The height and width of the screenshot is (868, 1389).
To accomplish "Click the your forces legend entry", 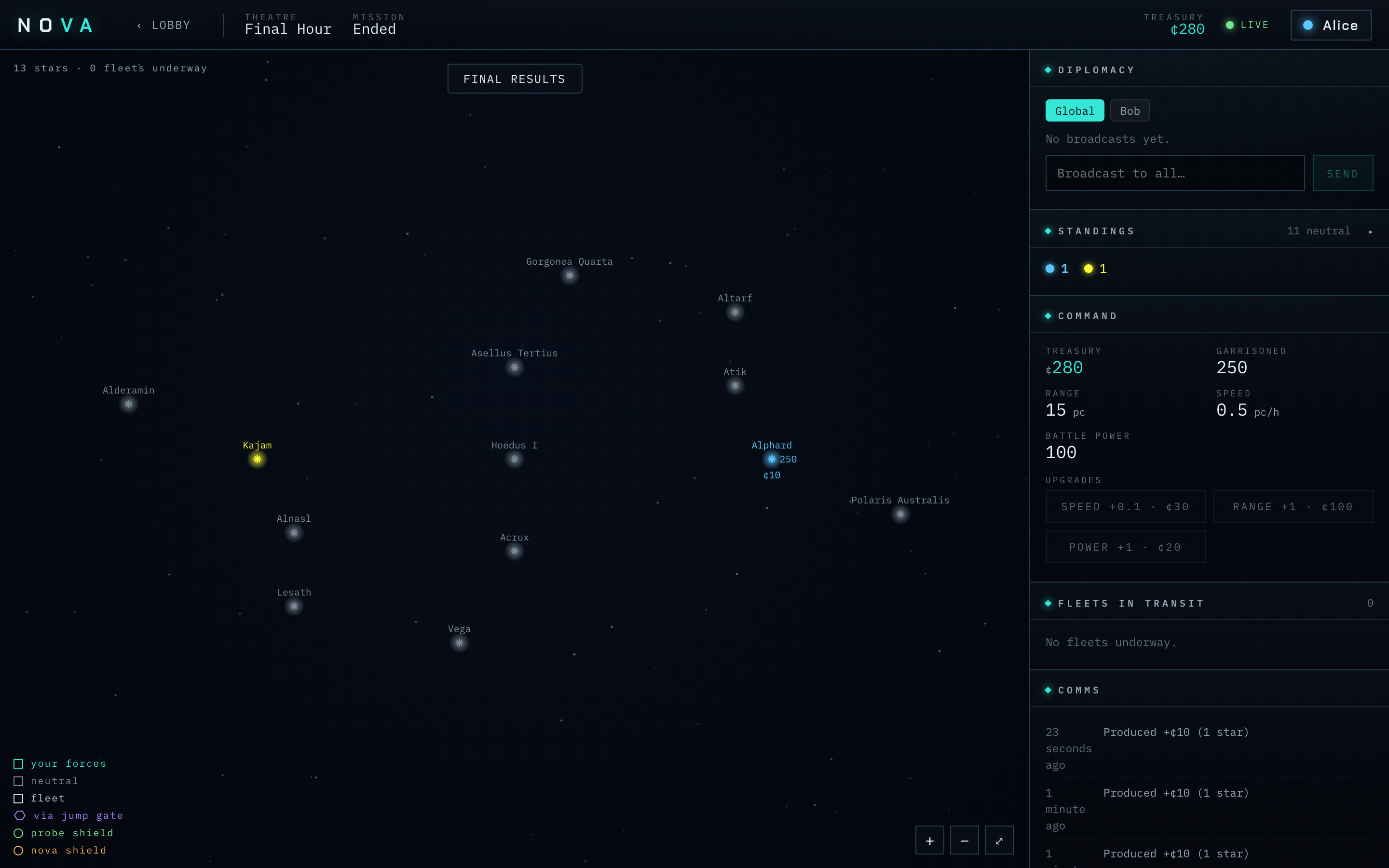I will [60, 763].
